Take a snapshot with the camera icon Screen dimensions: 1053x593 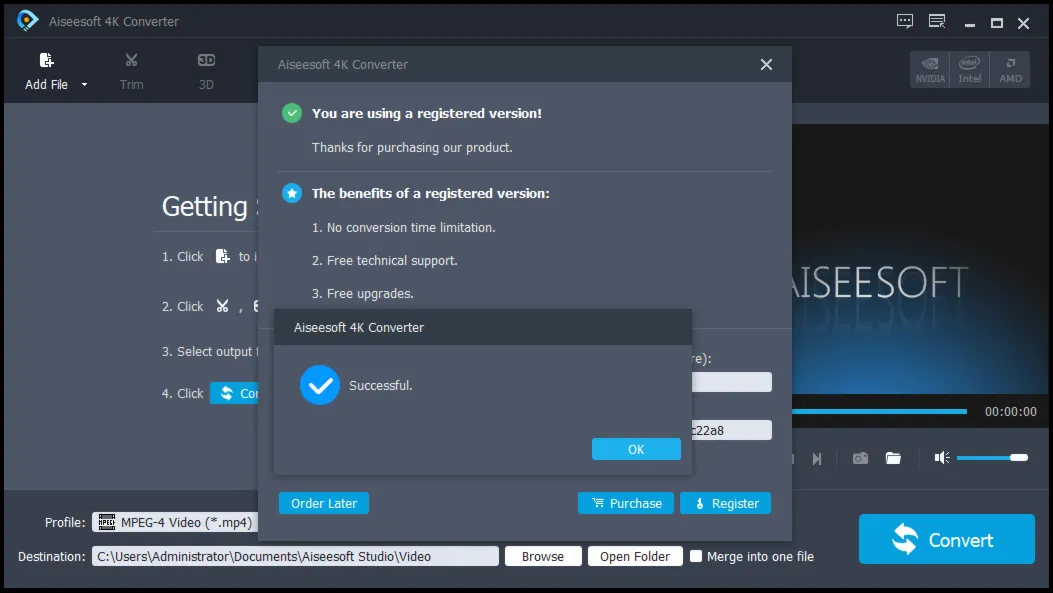pos(860,458)
